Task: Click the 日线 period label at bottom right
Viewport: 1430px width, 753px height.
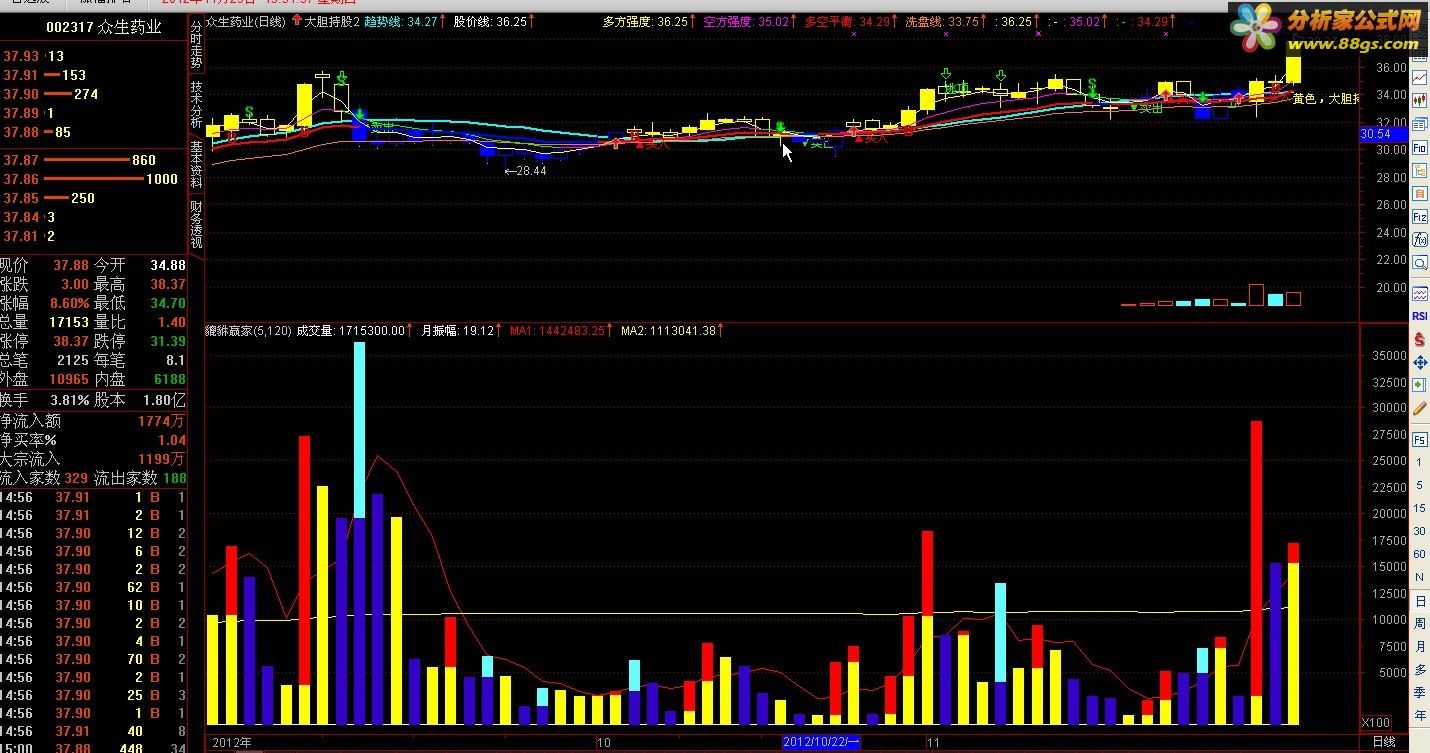Action: click(1384, 742)
